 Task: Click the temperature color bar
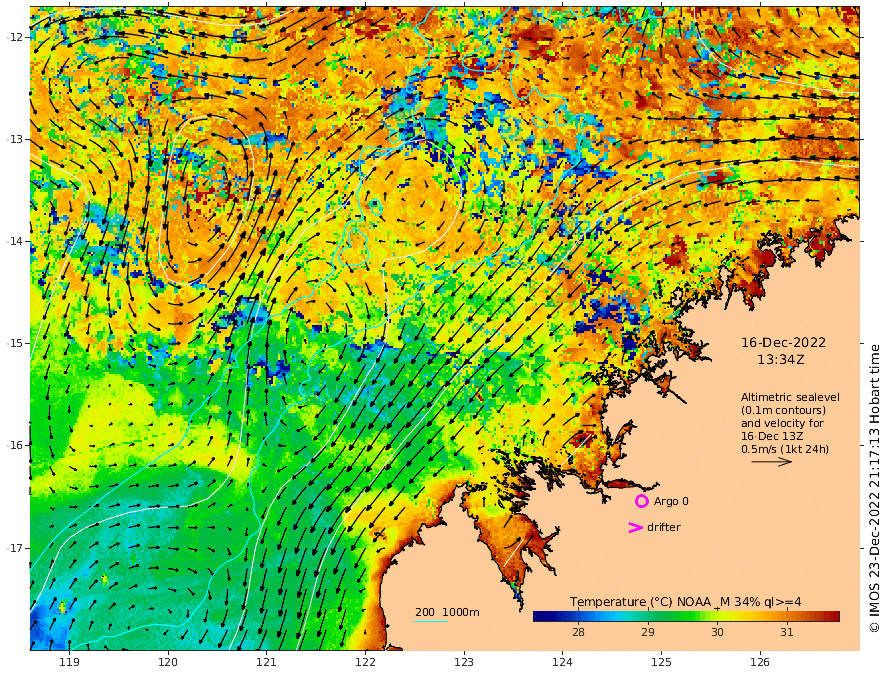click(x=686, y=617)
